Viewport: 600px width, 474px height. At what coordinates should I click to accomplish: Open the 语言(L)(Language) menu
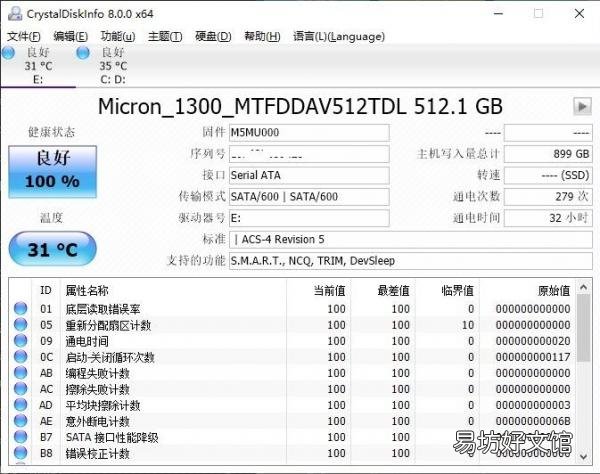point(338,36)
